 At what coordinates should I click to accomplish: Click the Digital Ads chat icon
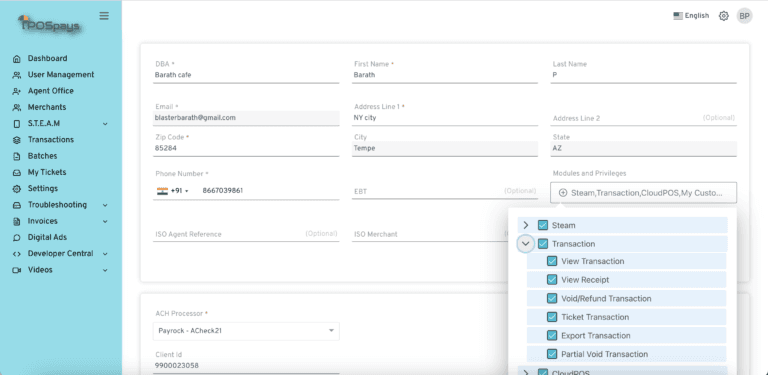[17, 237]
